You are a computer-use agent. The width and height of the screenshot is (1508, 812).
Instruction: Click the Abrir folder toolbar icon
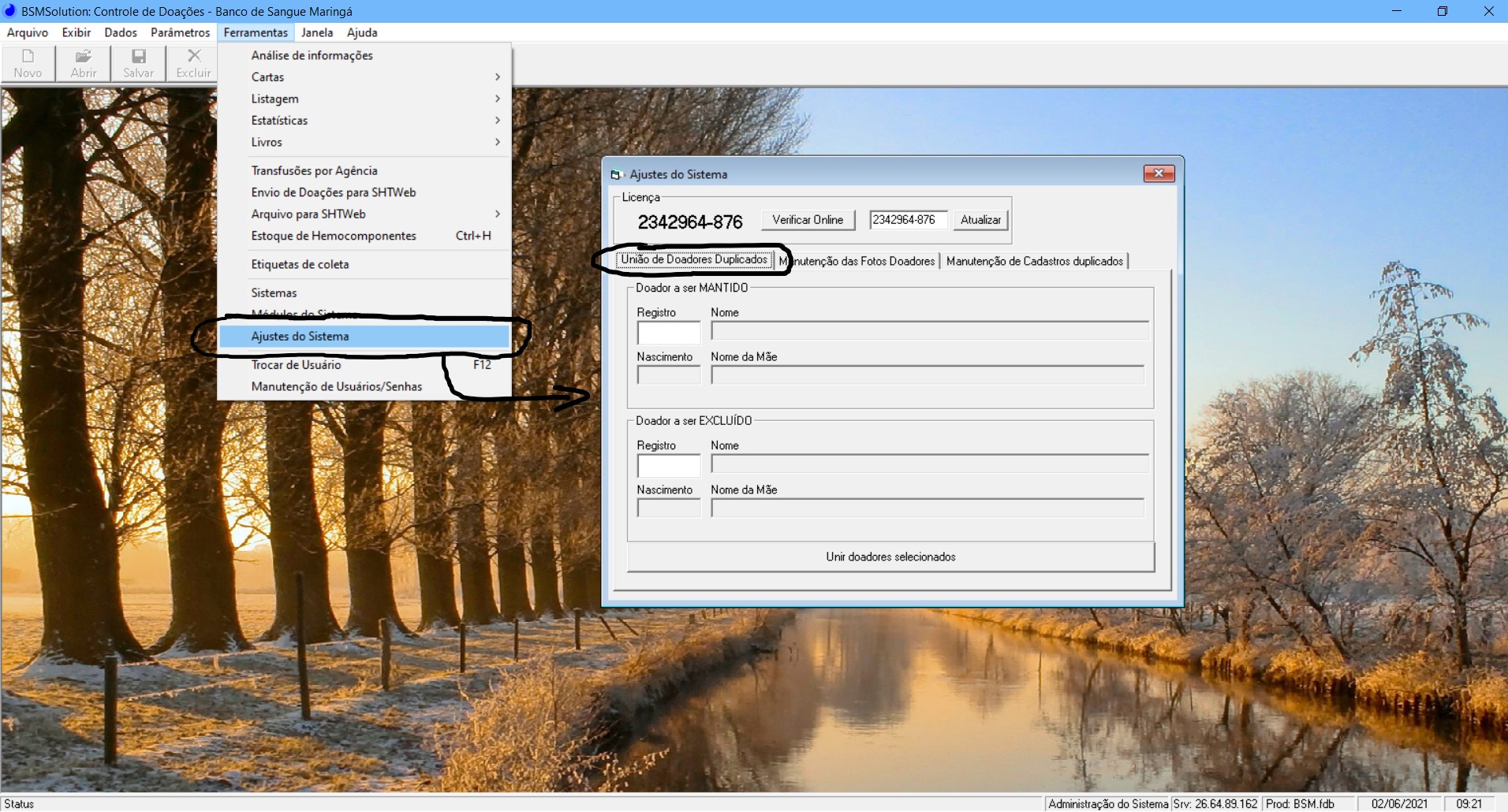83,57
